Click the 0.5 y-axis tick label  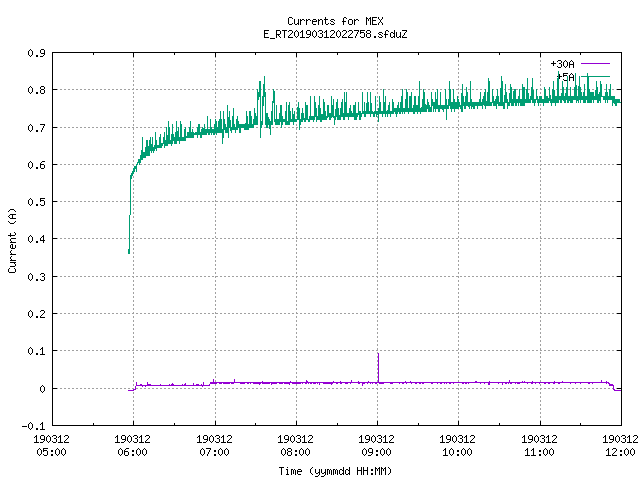tap(36, 202)
